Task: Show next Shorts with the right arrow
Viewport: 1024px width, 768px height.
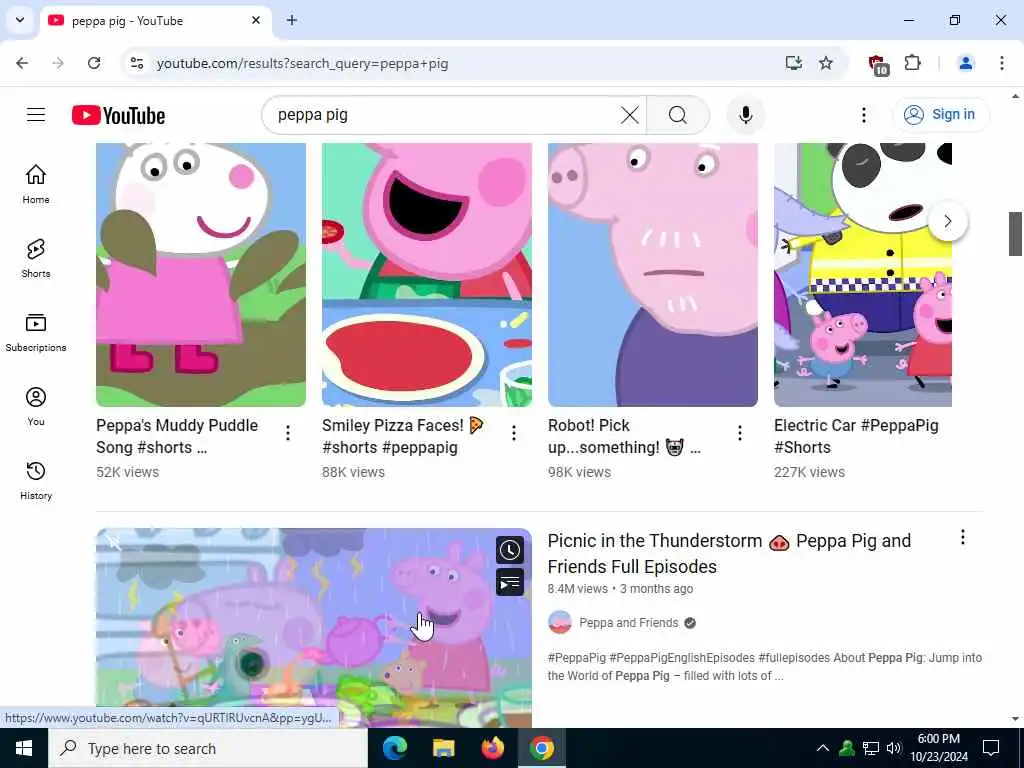Action: [948, 221]
